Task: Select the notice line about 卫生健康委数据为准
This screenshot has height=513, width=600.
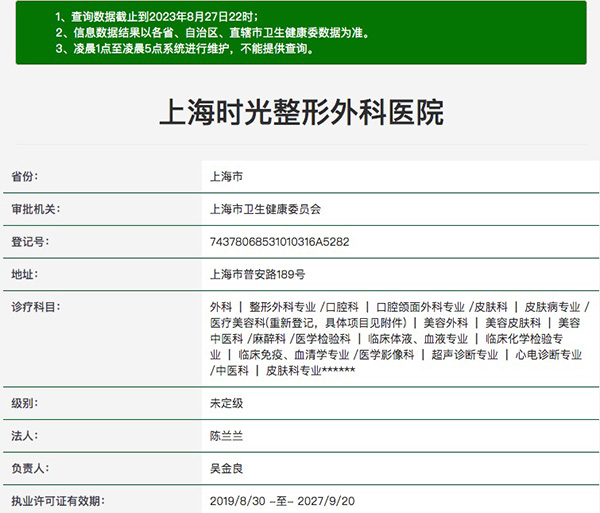Action: pos(213,33)
